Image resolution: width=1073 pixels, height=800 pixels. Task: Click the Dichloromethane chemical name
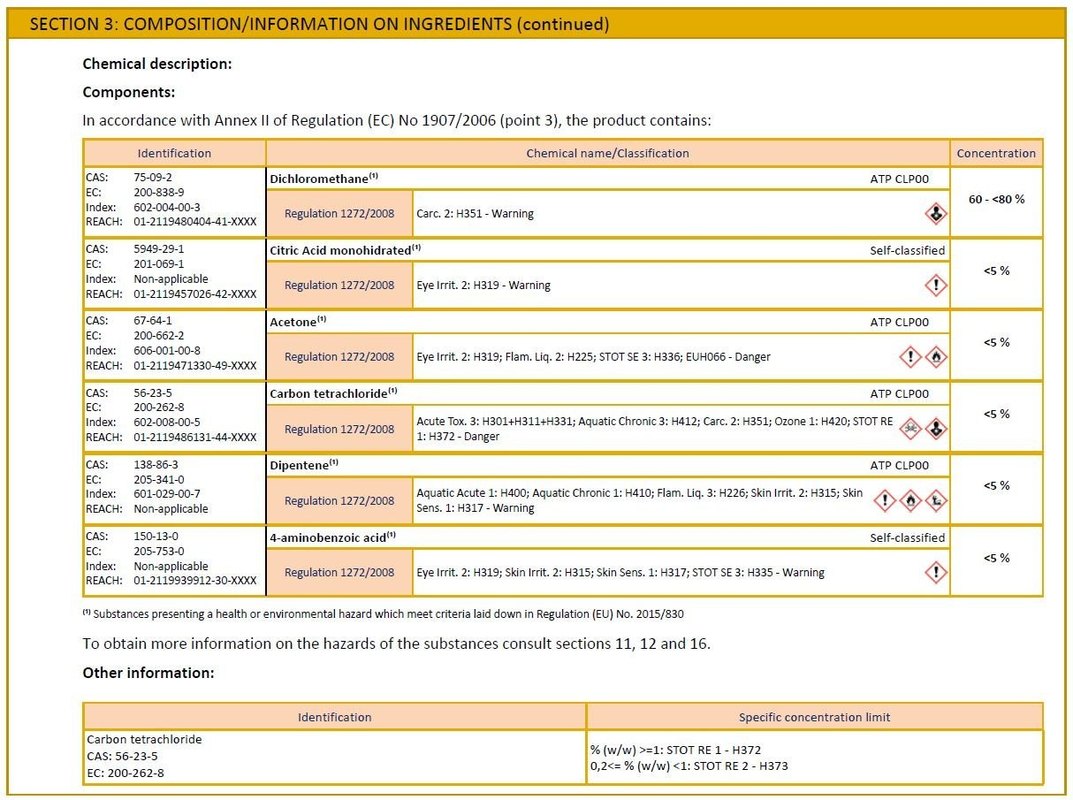pos(319,178)
